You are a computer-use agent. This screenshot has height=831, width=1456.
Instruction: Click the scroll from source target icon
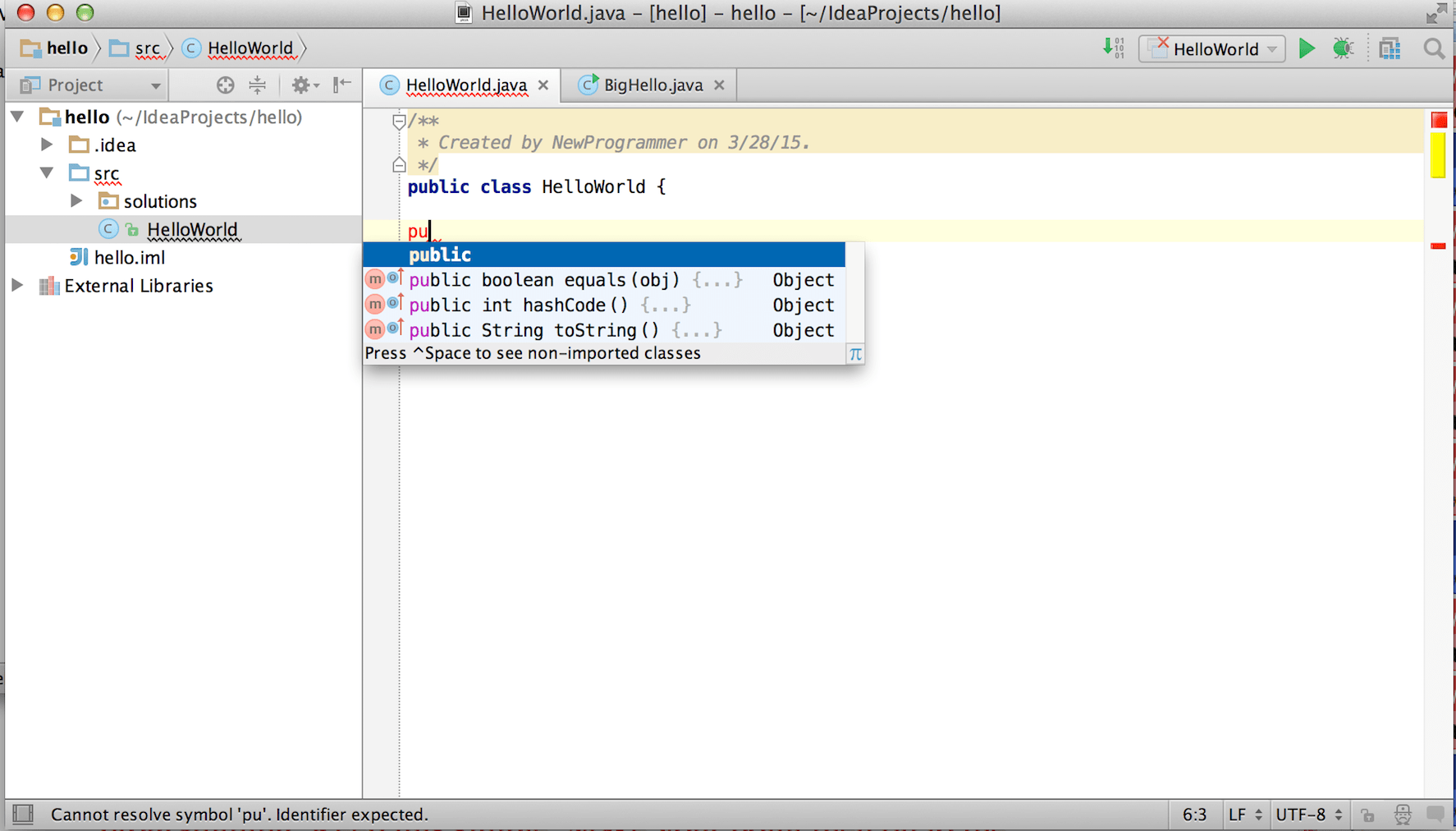(225, 85)
